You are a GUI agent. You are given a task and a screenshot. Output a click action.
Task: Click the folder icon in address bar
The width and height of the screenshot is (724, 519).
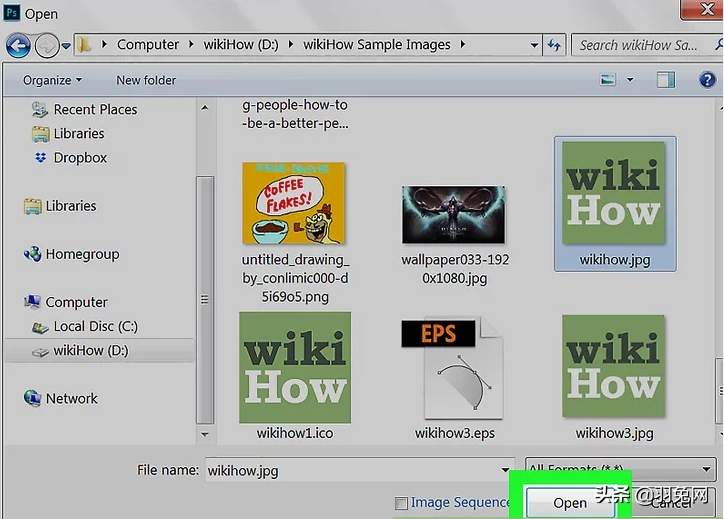[x=84, y=45]
